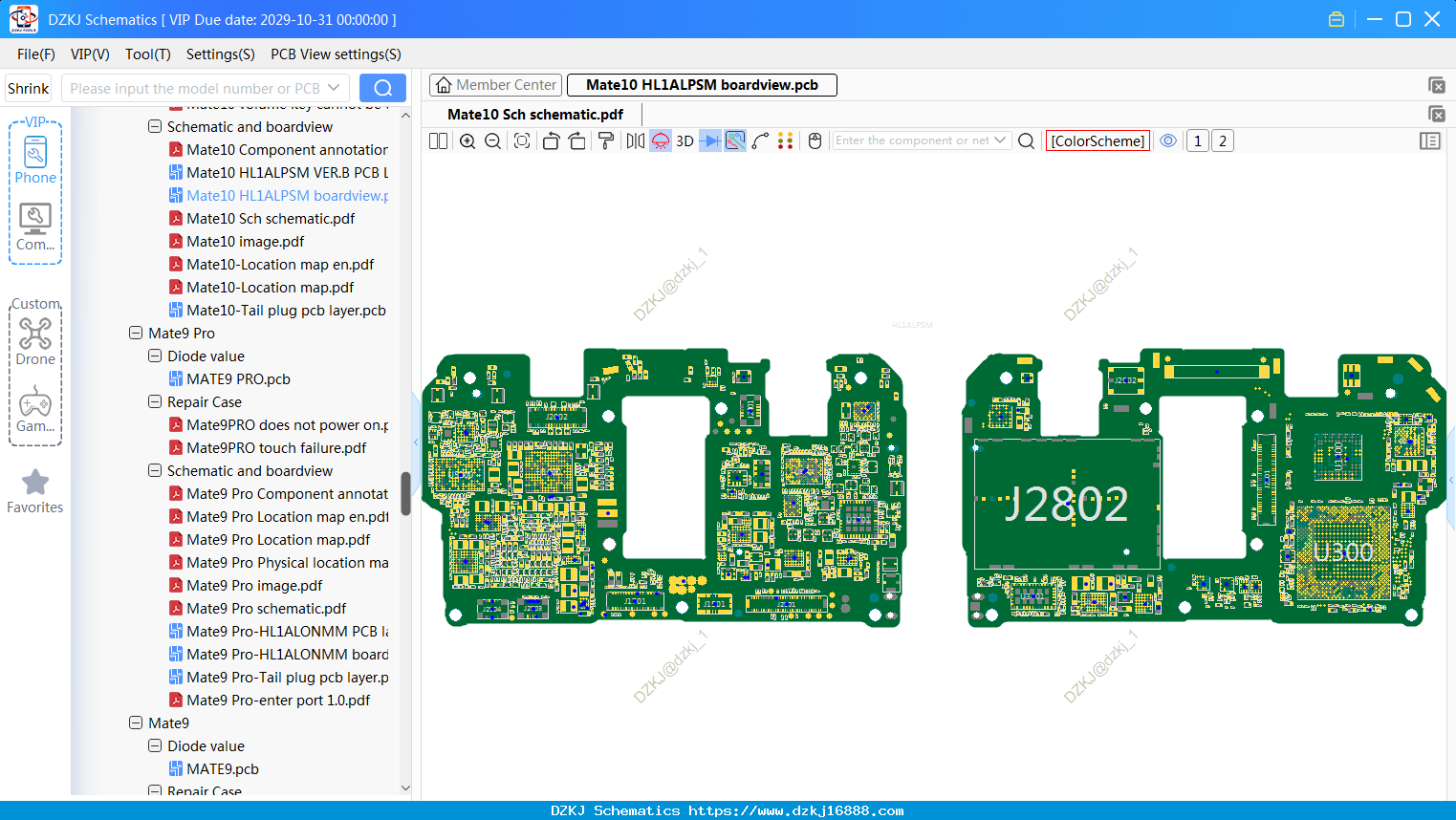
Task: Click the blue search button
Action: pyautogui.click(x=382, y=88)
